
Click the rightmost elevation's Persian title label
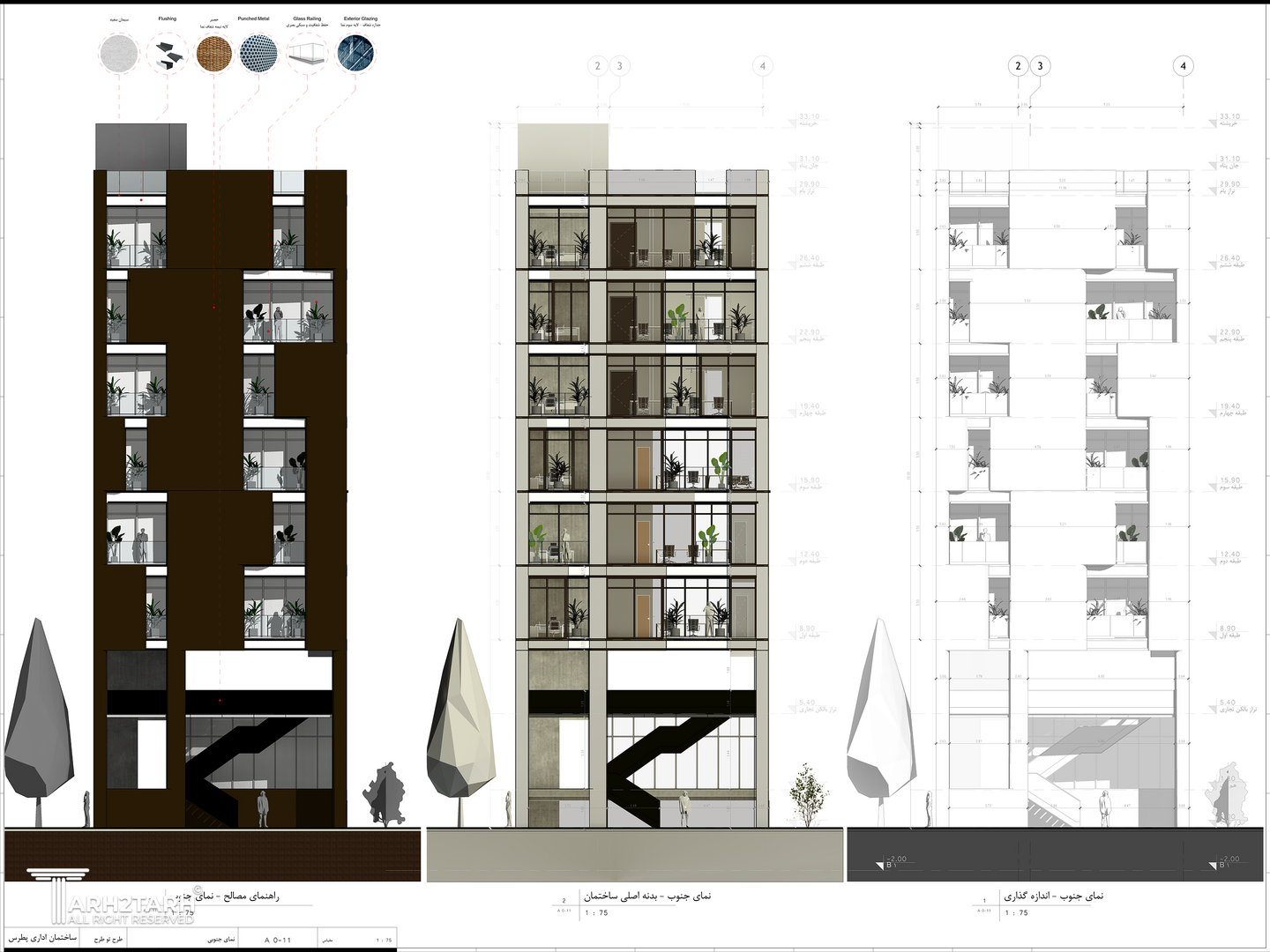point(1053,896)
